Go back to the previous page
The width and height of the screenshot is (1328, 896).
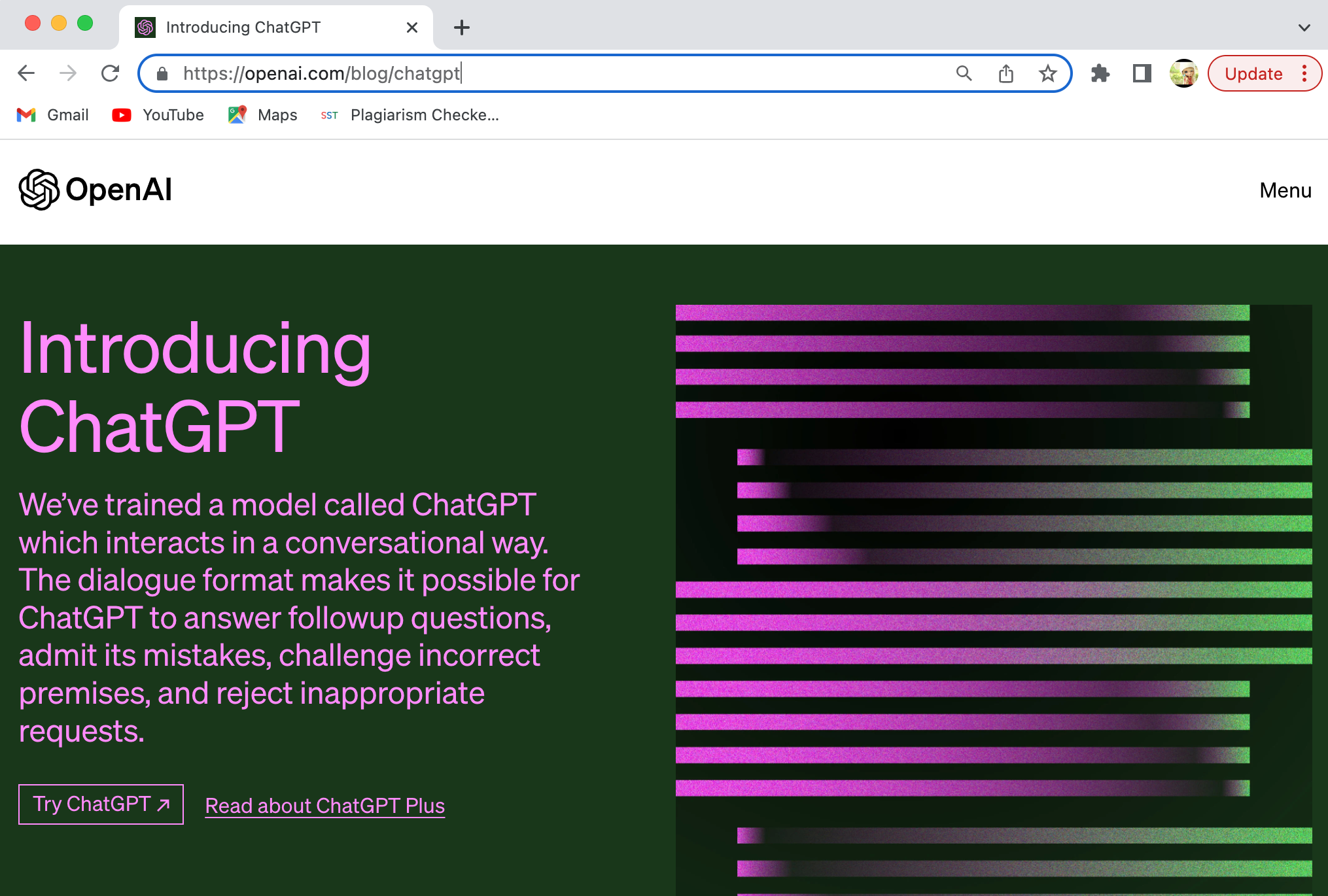pyautogui.click(x=26, y=73)
